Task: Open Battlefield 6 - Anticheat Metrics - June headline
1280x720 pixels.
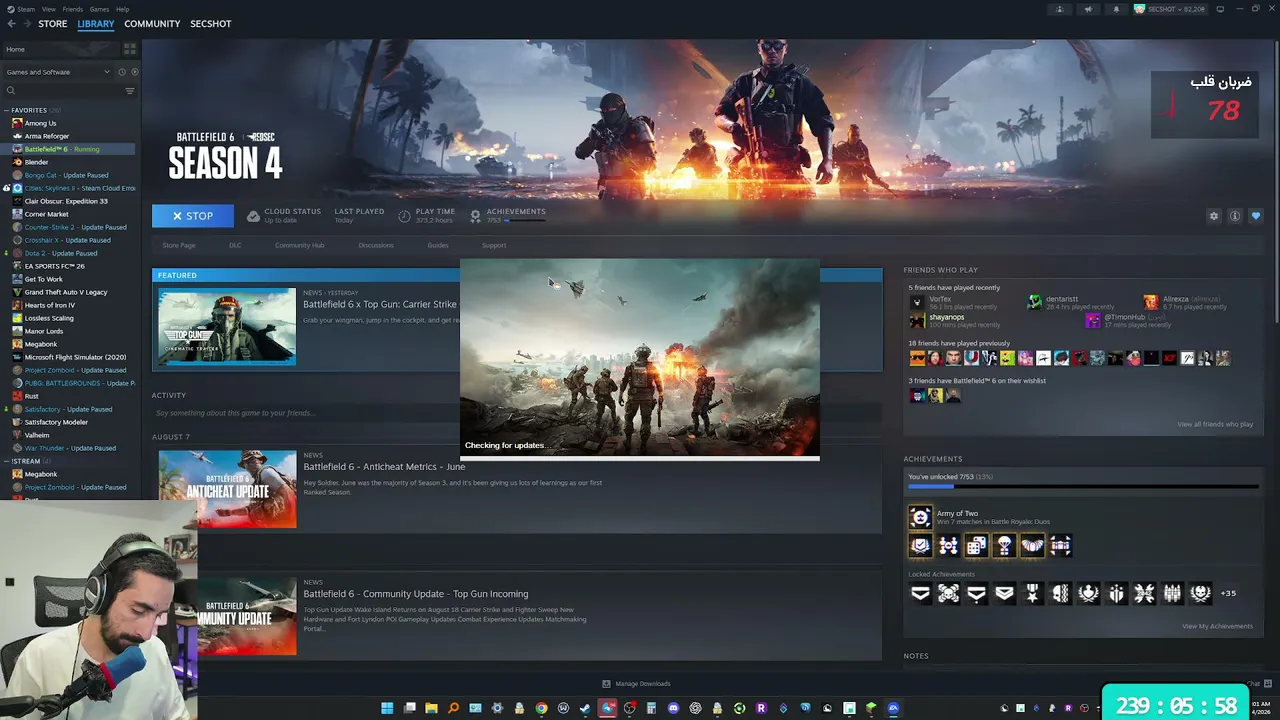Action: 384,467
